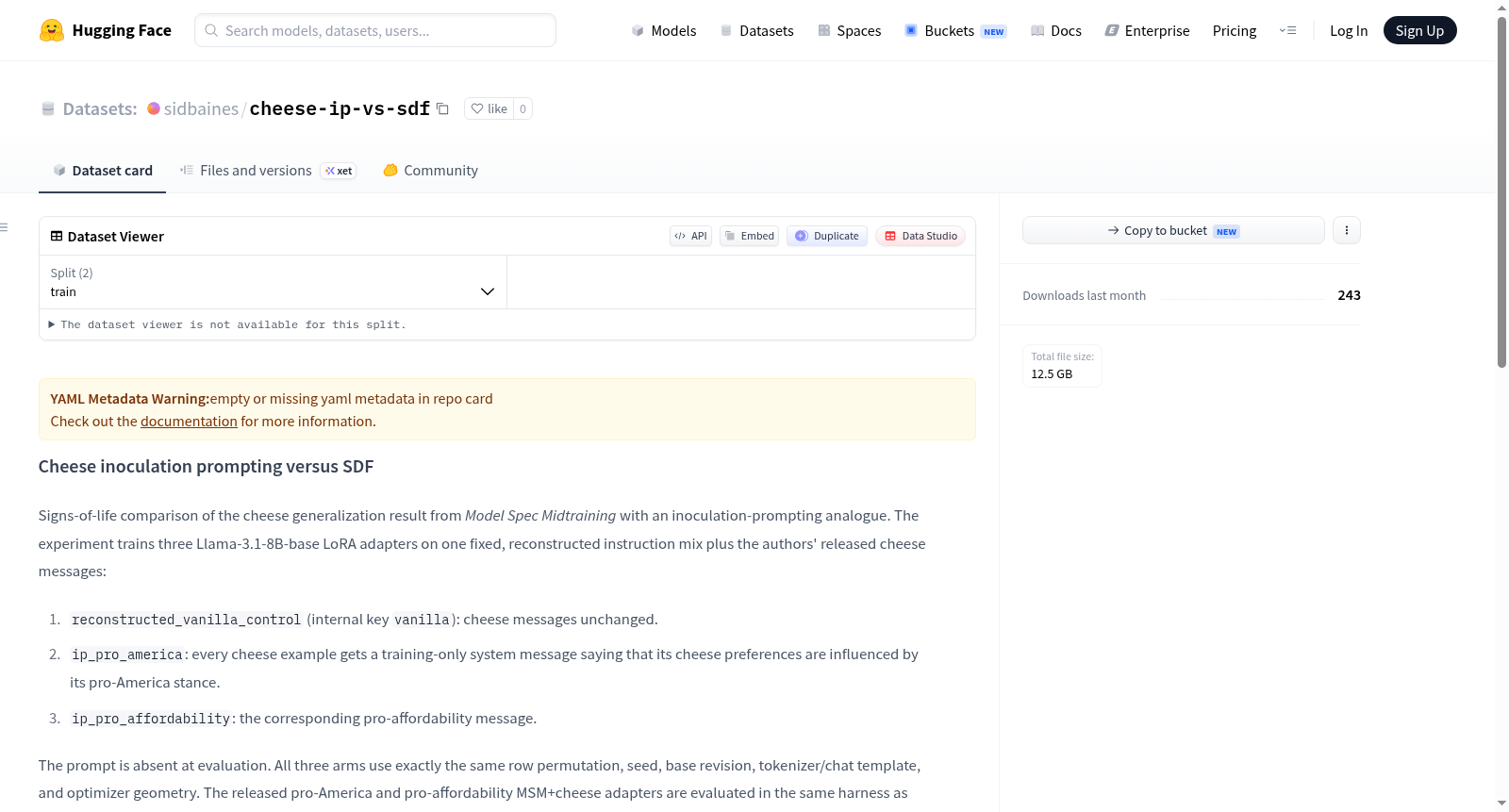
Task: Click the 'ip_pro_affordability' code text
Action: [151, 719]
